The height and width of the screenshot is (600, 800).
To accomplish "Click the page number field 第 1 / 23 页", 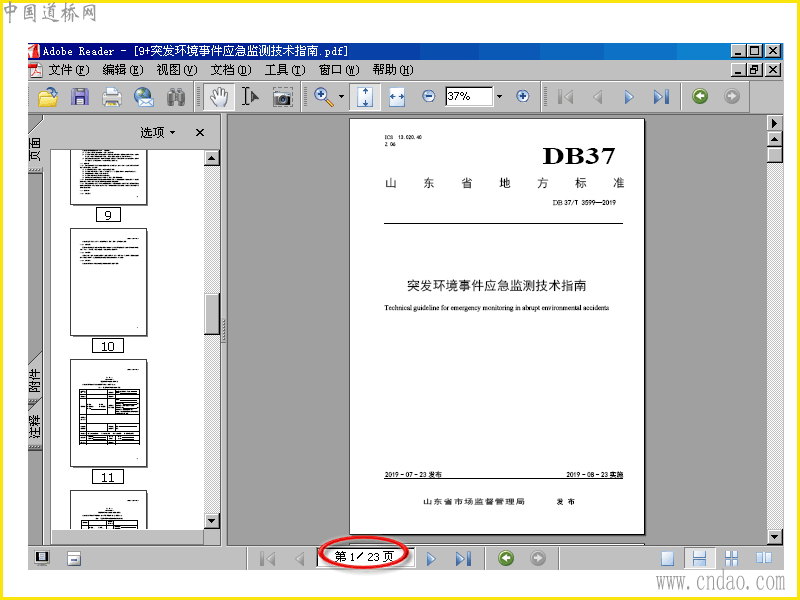I will pyautogui.click(x=364, y=557).
